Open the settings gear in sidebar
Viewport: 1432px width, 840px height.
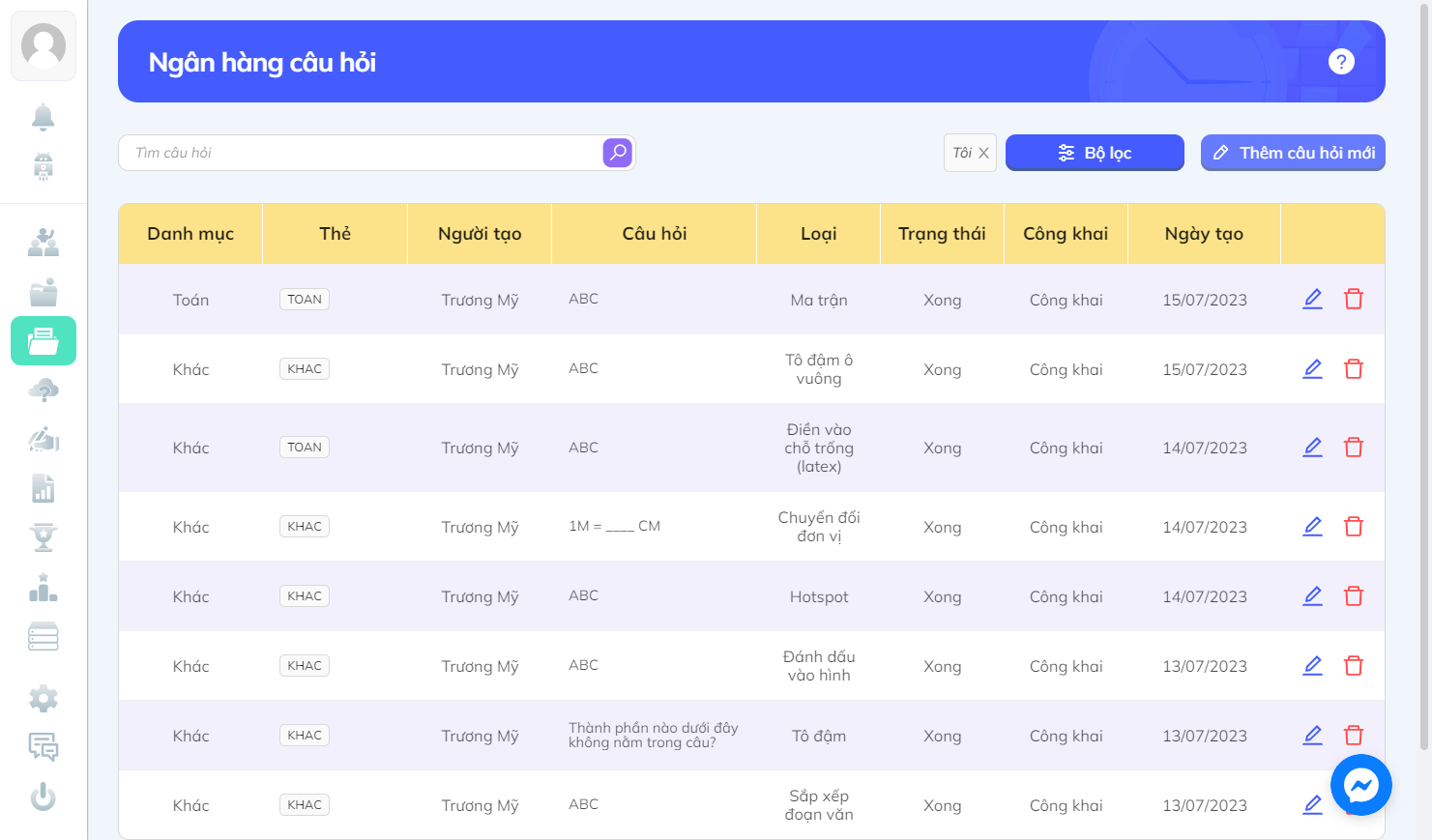click(x=44, y=698)
